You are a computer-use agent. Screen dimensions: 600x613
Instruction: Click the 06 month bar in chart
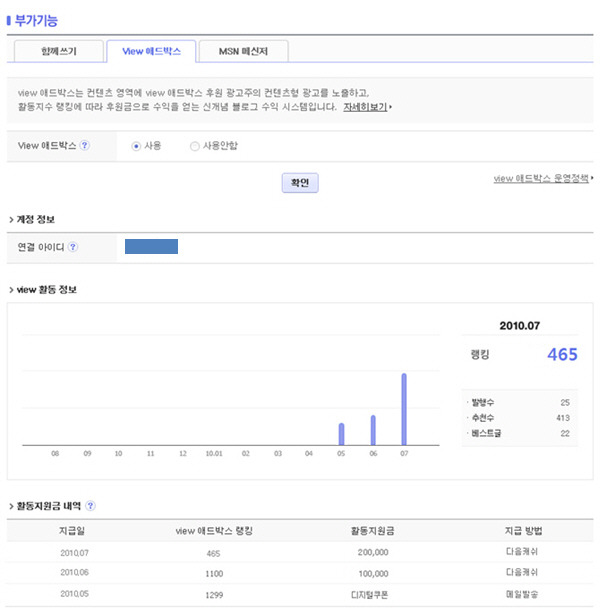(x=373, y=430)
